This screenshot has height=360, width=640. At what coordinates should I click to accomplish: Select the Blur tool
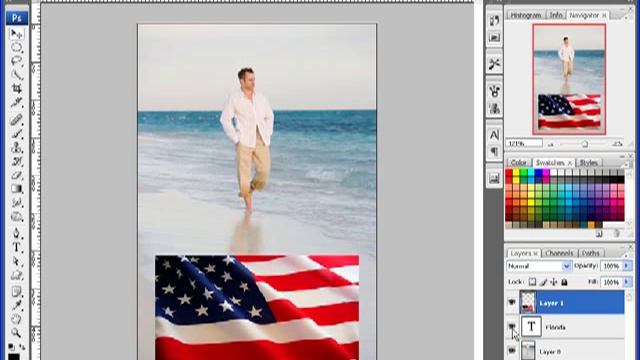pos(16,202)
